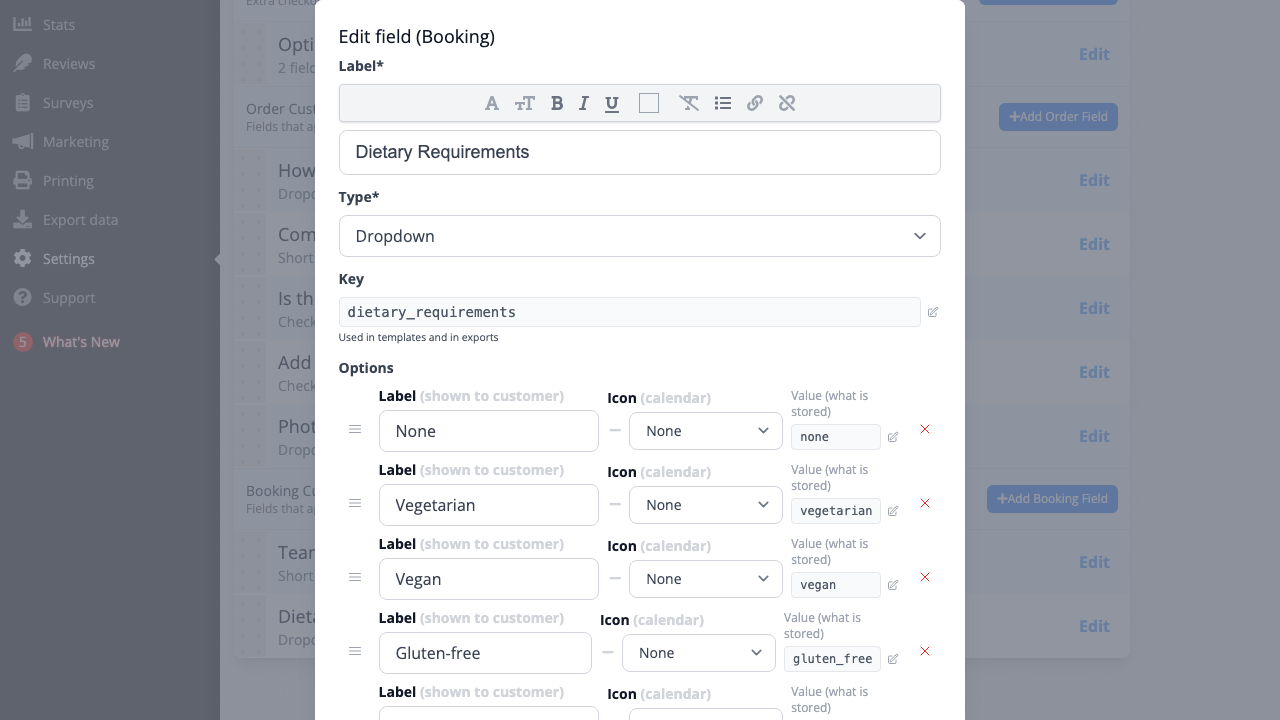Click the Printing printer icon in sidebar
Image resolution: width=1280 pixels, height=720 pixels.
pyautogui.click(x=22, y=180)
